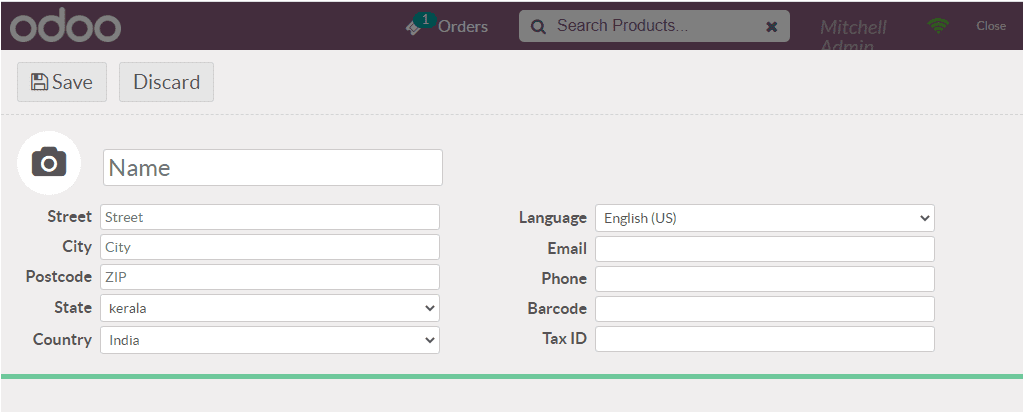Open the Country dropdown showing India

270,340
